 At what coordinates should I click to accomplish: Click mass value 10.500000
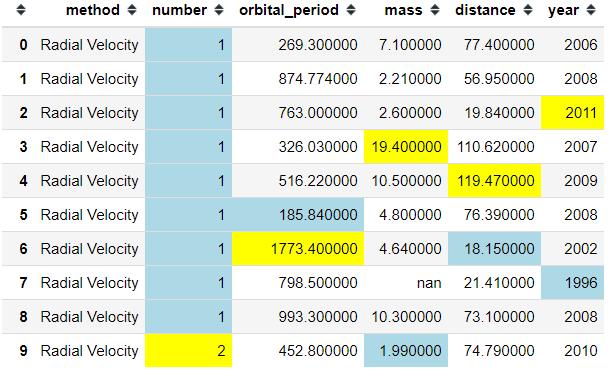coord(407,181)
